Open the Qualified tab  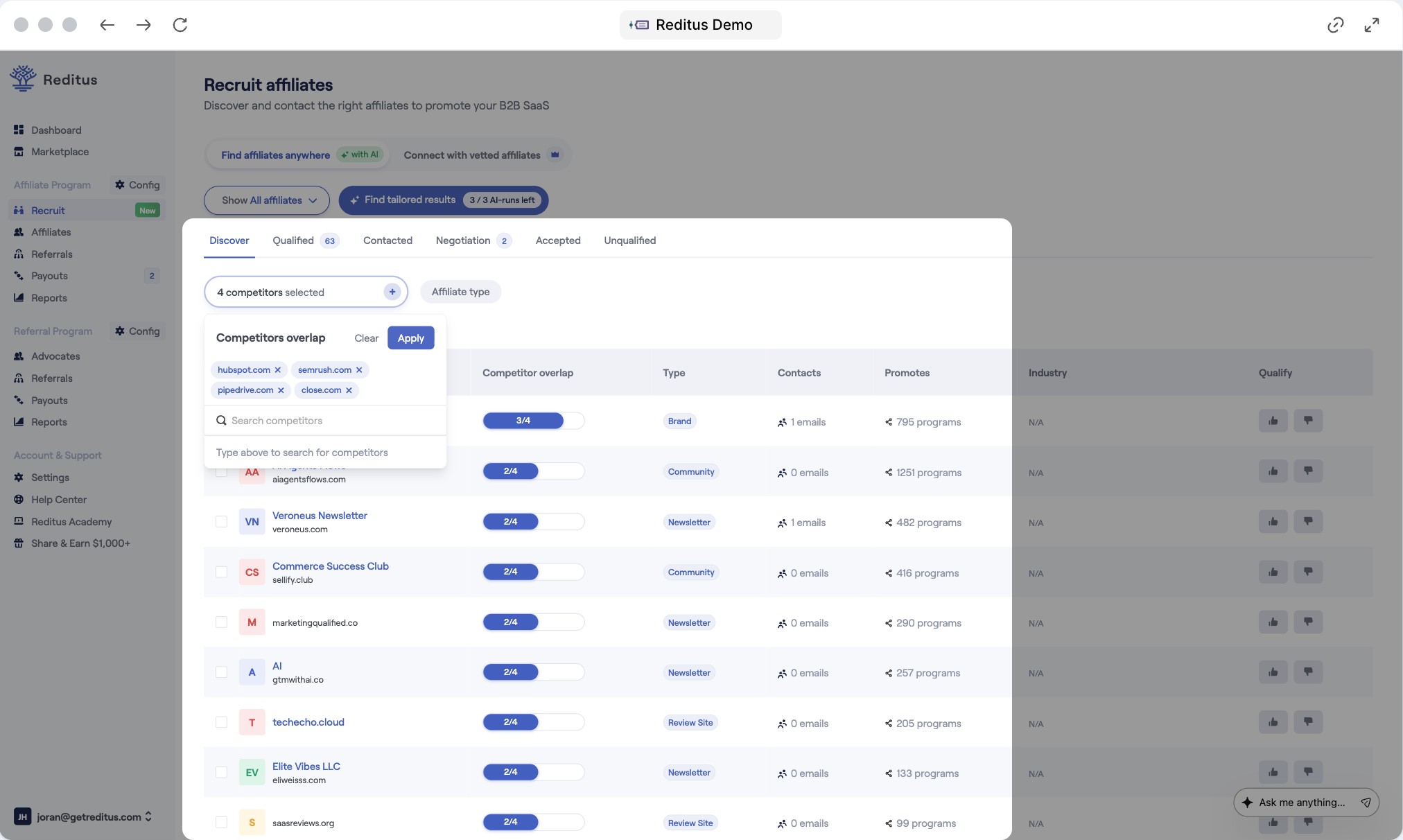pyautogui.click(x=305, y=240)
